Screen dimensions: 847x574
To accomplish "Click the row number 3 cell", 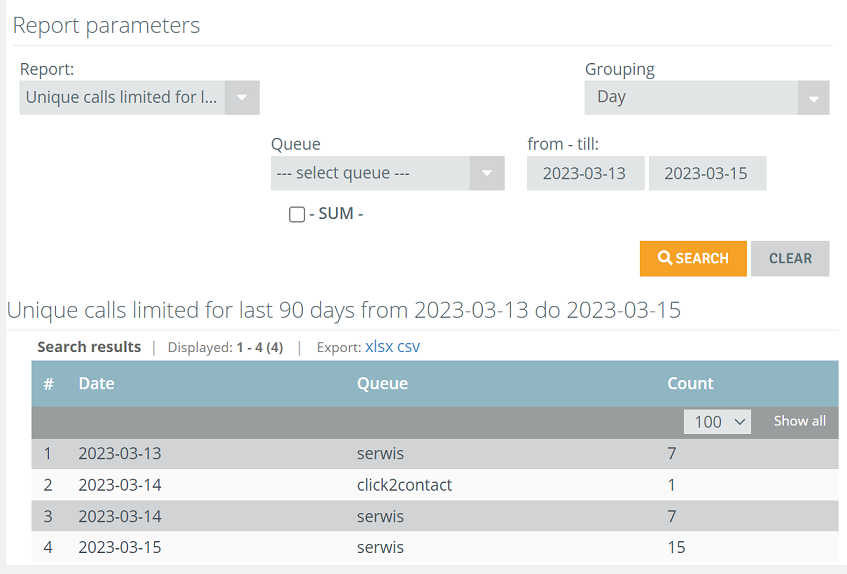I will [x=48, y=516].
